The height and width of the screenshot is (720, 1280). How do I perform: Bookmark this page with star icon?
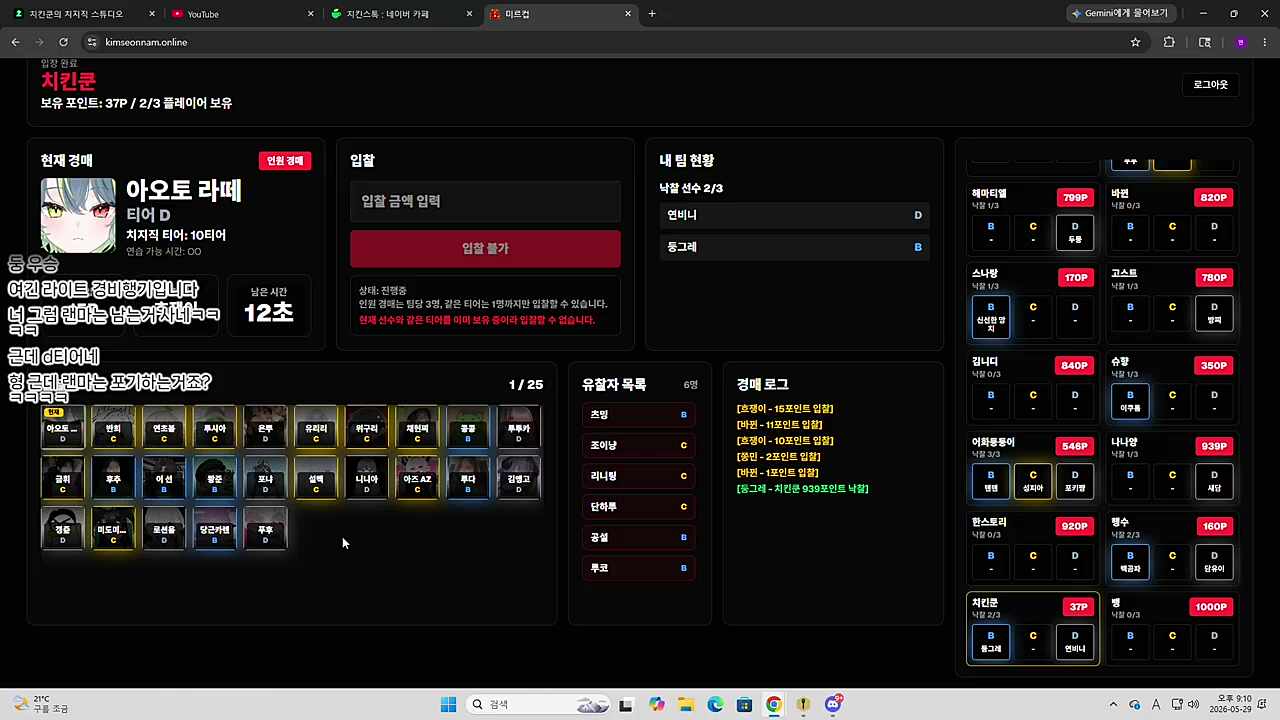pyautogui.click(x=1135, y=42)
